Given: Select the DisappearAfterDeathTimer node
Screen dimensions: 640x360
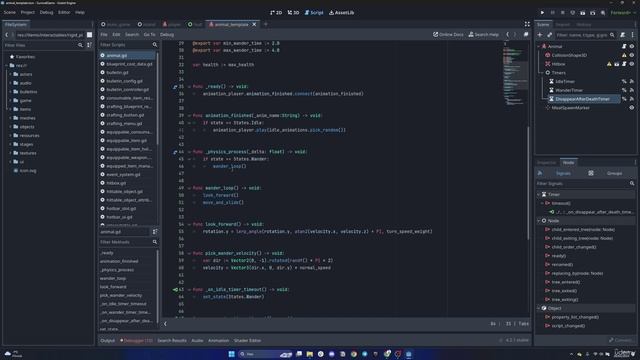Looking at the screenshot, I should pyautogui.click(x=582, y=99).
